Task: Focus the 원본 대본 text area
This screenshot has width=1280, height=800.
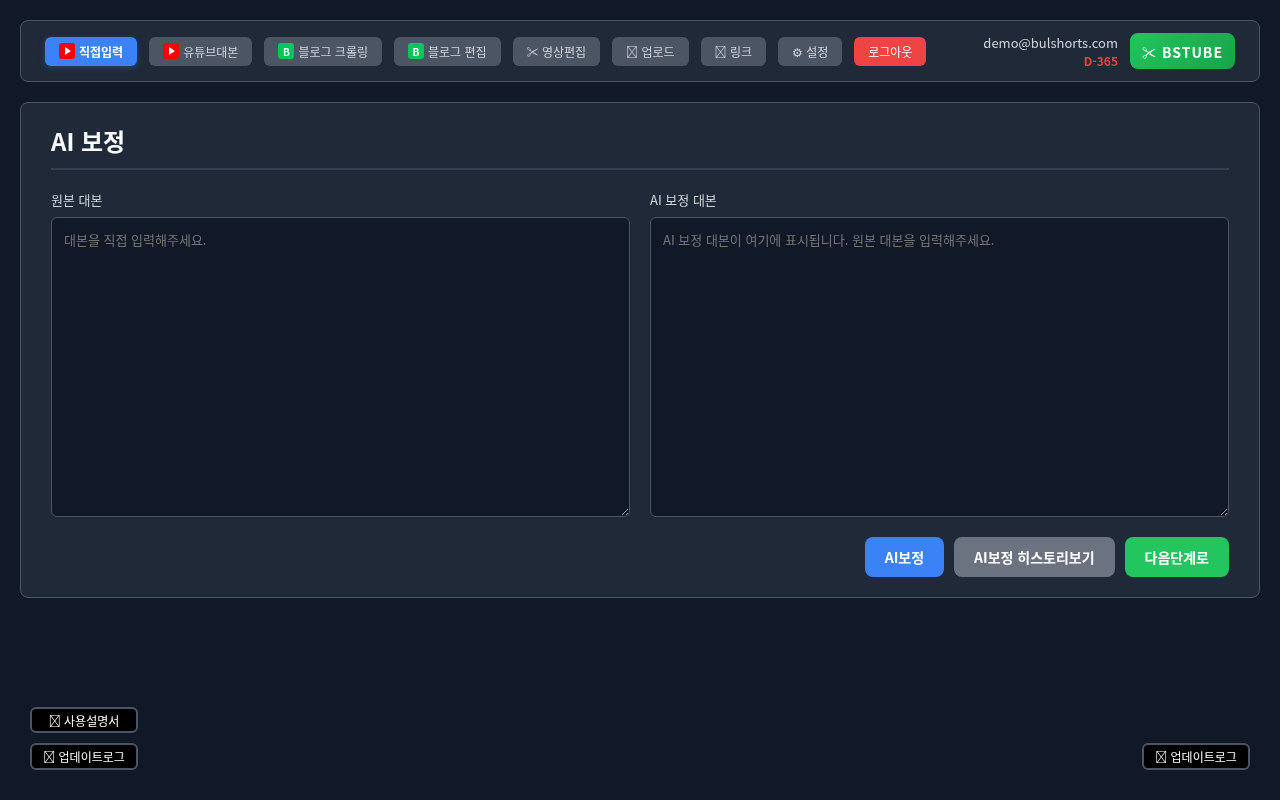Action: [340, 367]
